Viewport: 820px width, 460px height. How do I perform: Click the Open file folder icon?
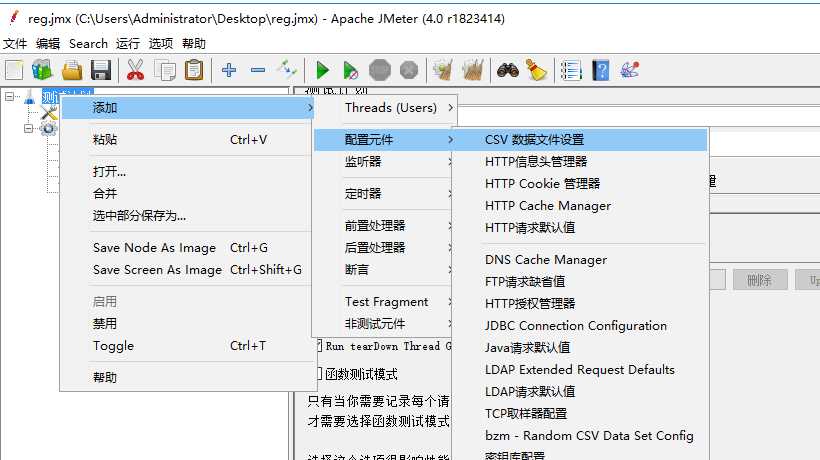click(x=72, y=70)
